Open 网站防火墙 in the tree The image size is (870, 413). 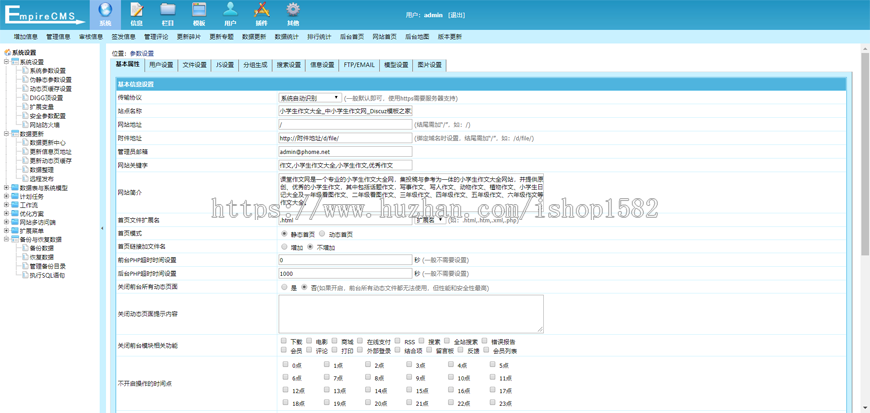(x=44, y=125)
